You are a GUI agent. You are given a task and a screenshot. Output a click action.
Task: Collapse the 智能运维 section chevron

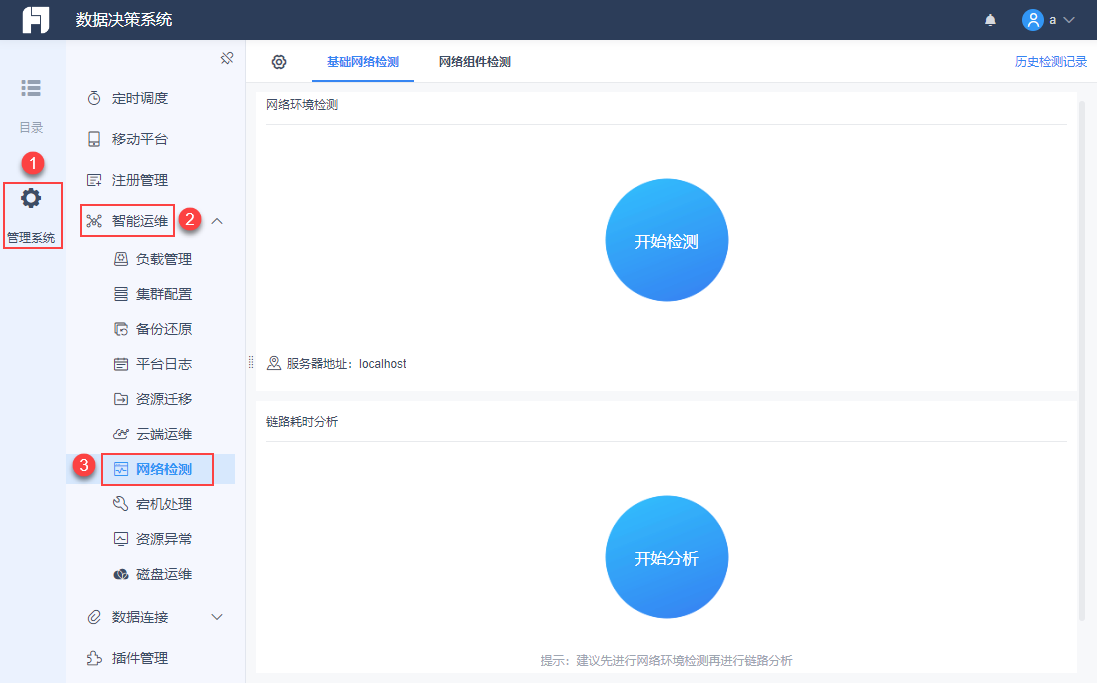(217, 221)
